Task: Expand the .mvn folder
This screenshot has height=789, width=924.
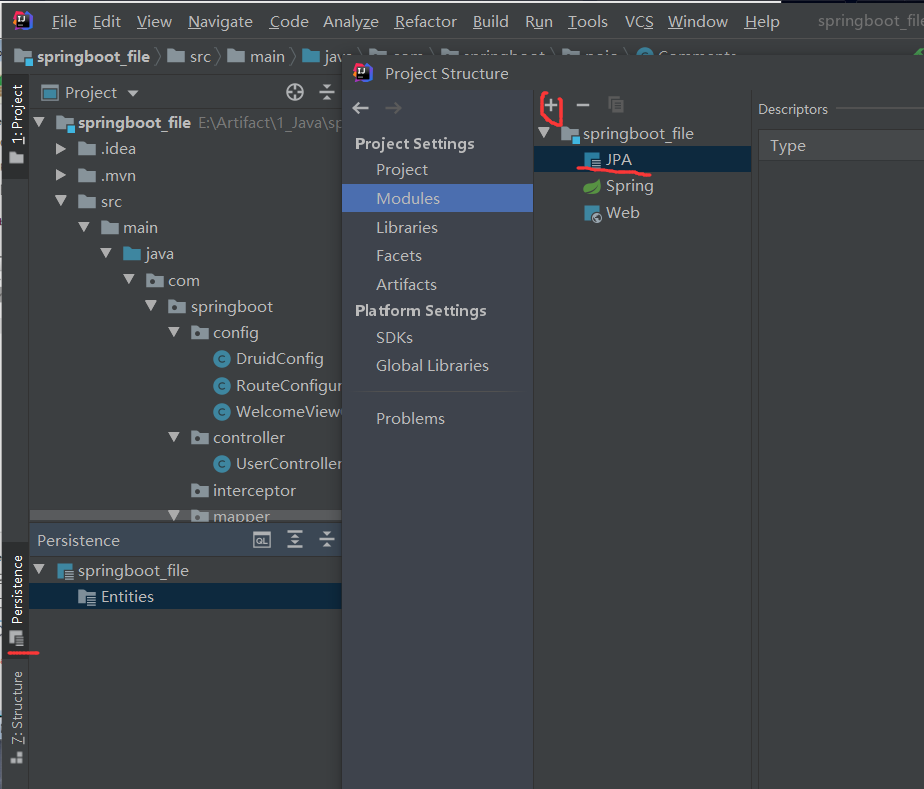Action: coord(61,175)
